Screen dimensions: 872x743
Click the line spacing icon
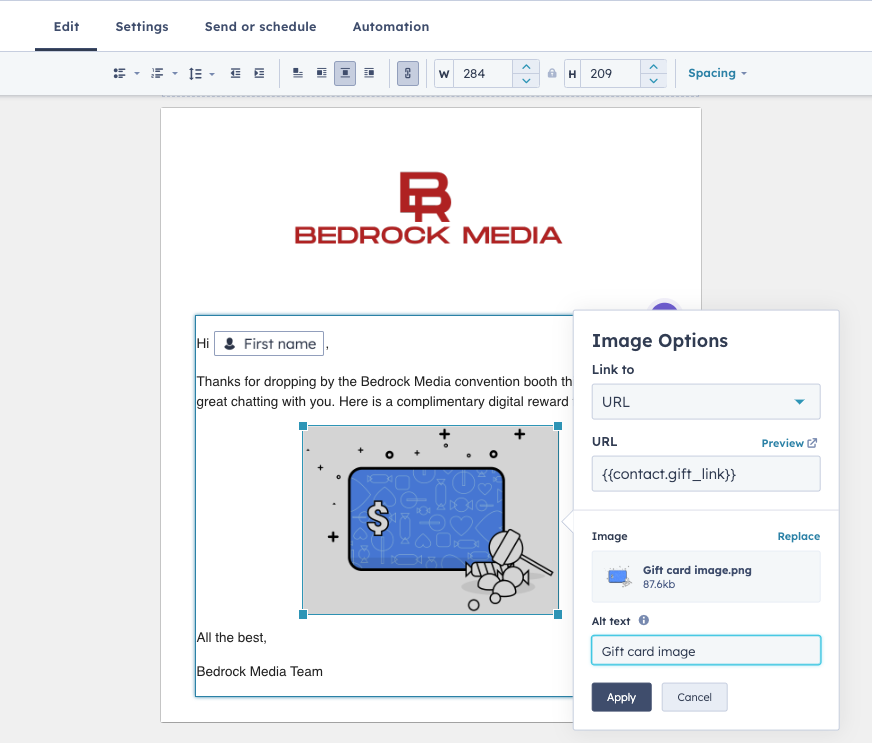tap(195, 73)
